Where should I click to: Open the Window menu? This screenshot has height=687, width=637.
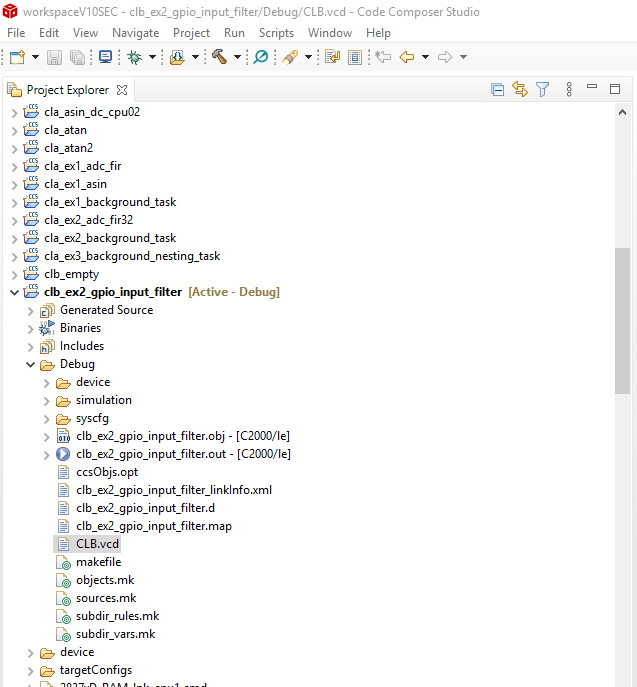pyautogui.click(x=330, y=33)
